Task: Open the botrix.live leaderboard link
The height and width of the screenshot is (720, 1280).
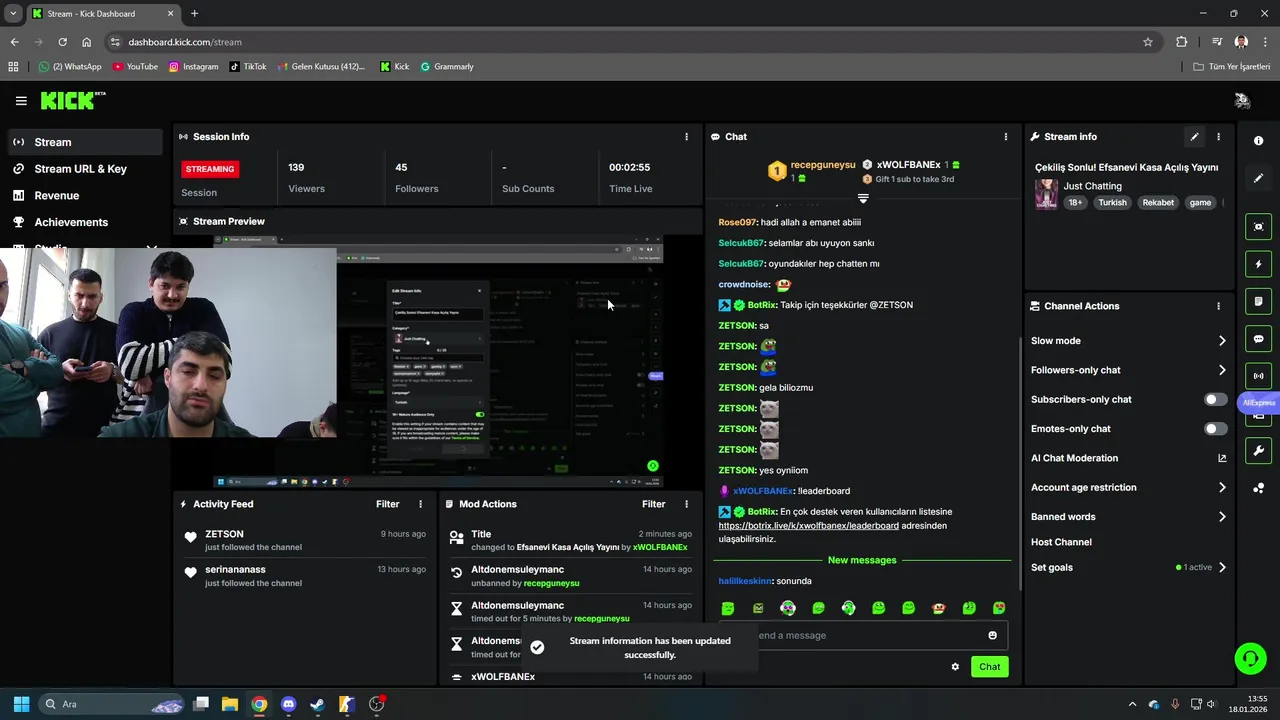Action: (x=808, y=526)
